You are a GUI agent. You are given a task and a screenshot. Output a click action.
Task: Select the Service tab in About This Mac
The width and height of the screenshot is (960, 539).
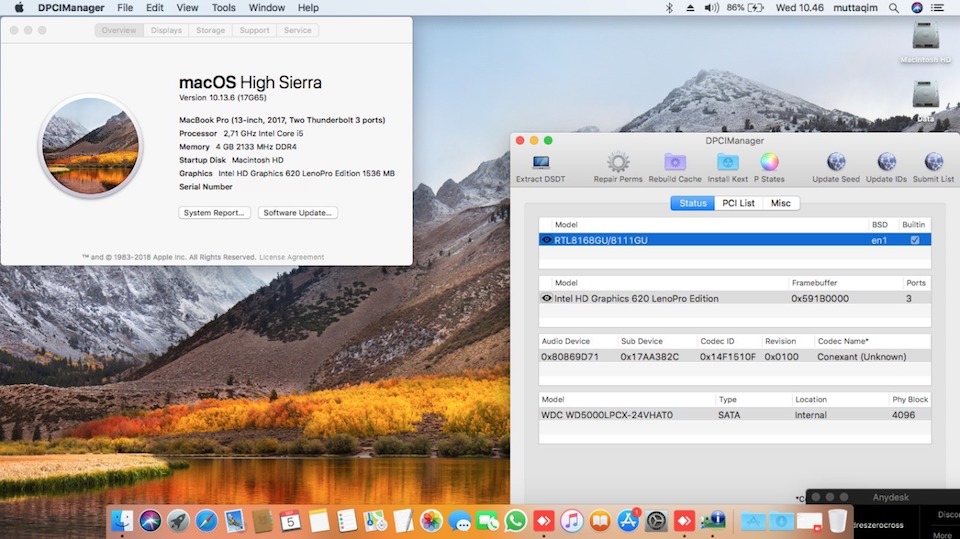click(x=298, y=30)
